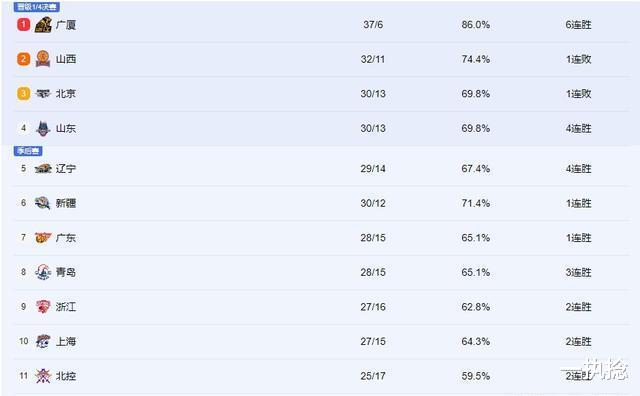
Task: Click the blue 季后赛 section label
Action: [28, 151]
